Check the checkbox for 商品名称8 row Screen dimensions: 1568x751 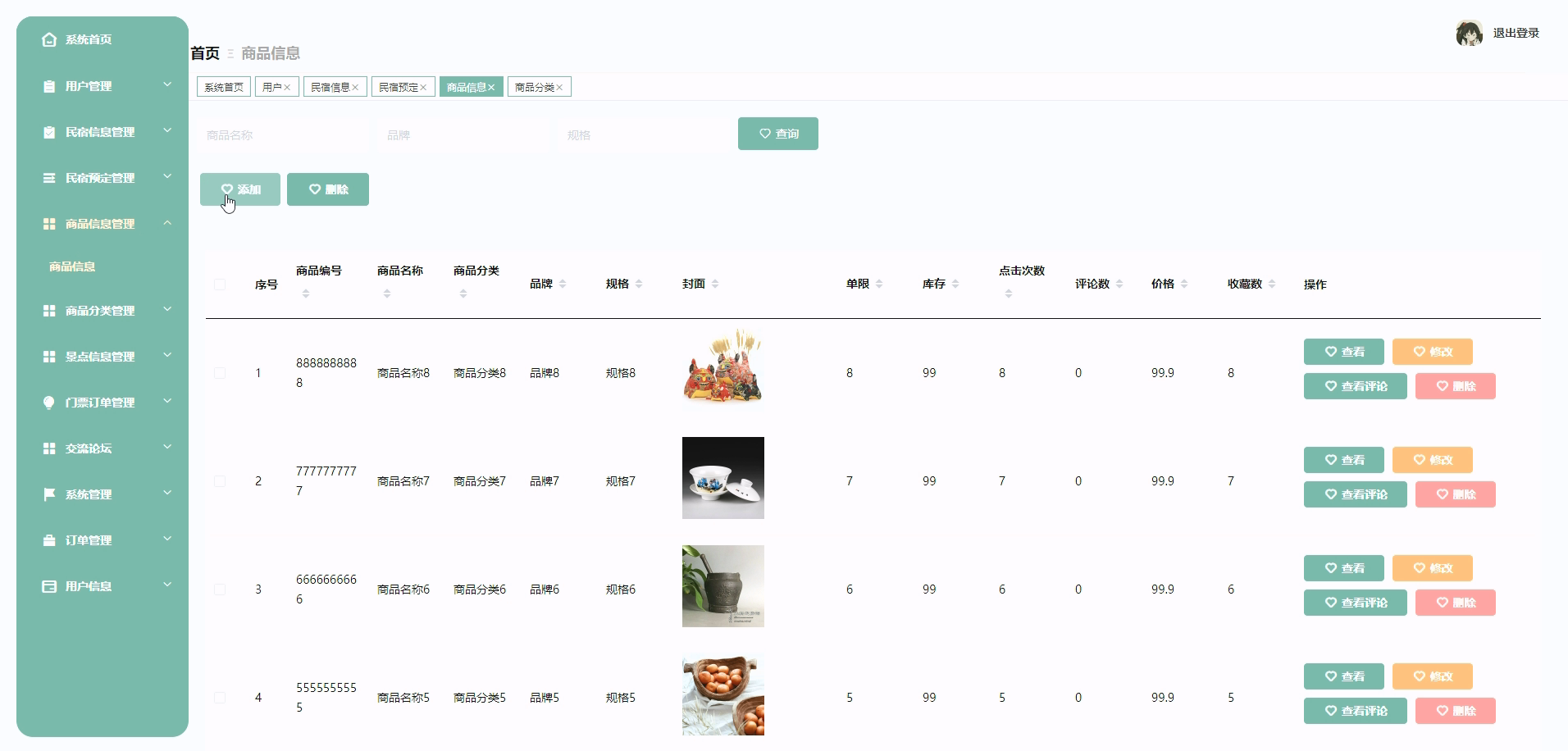(x=219, y=372)
